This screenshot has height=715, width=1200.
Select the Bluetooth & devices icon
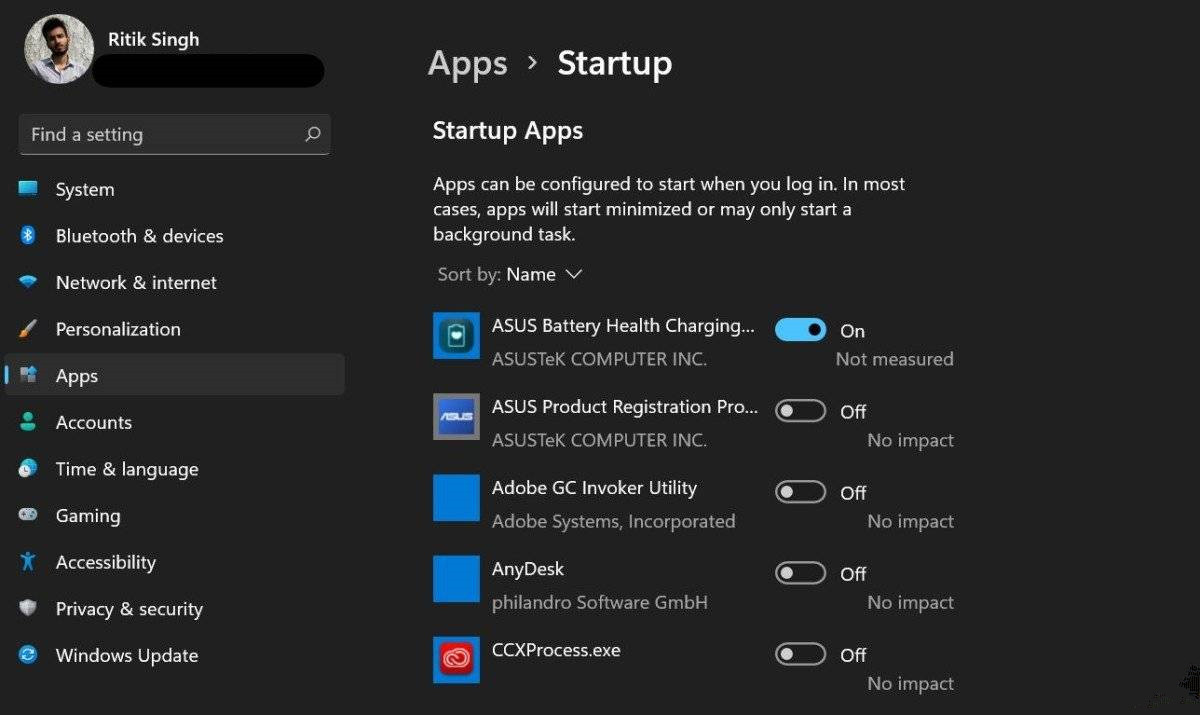(x=30, y=235)
